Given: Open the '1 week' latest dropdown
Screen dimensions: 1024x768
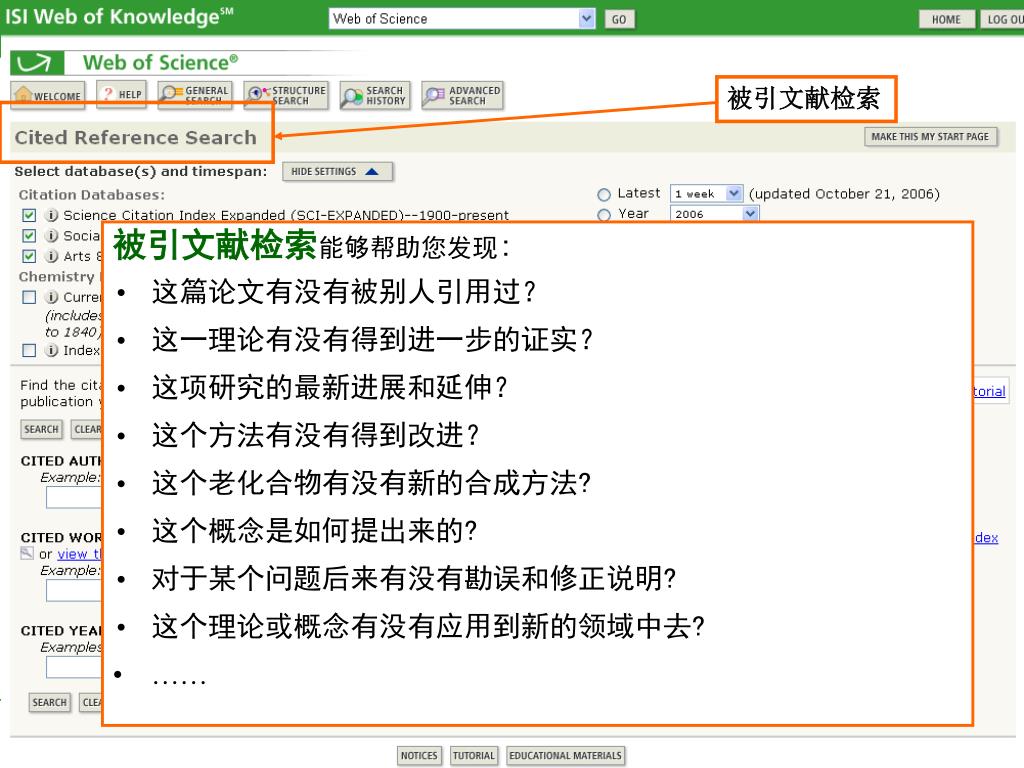Looking at the screenshot, I should (x=706, y=193).
